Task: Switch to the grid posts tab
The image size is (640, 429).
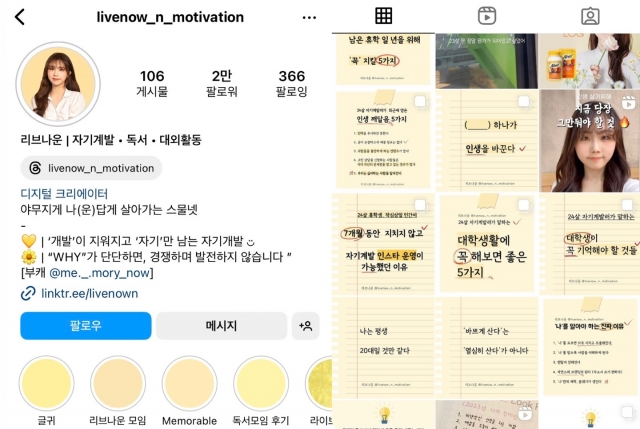Action: click(x=383, y=16)
